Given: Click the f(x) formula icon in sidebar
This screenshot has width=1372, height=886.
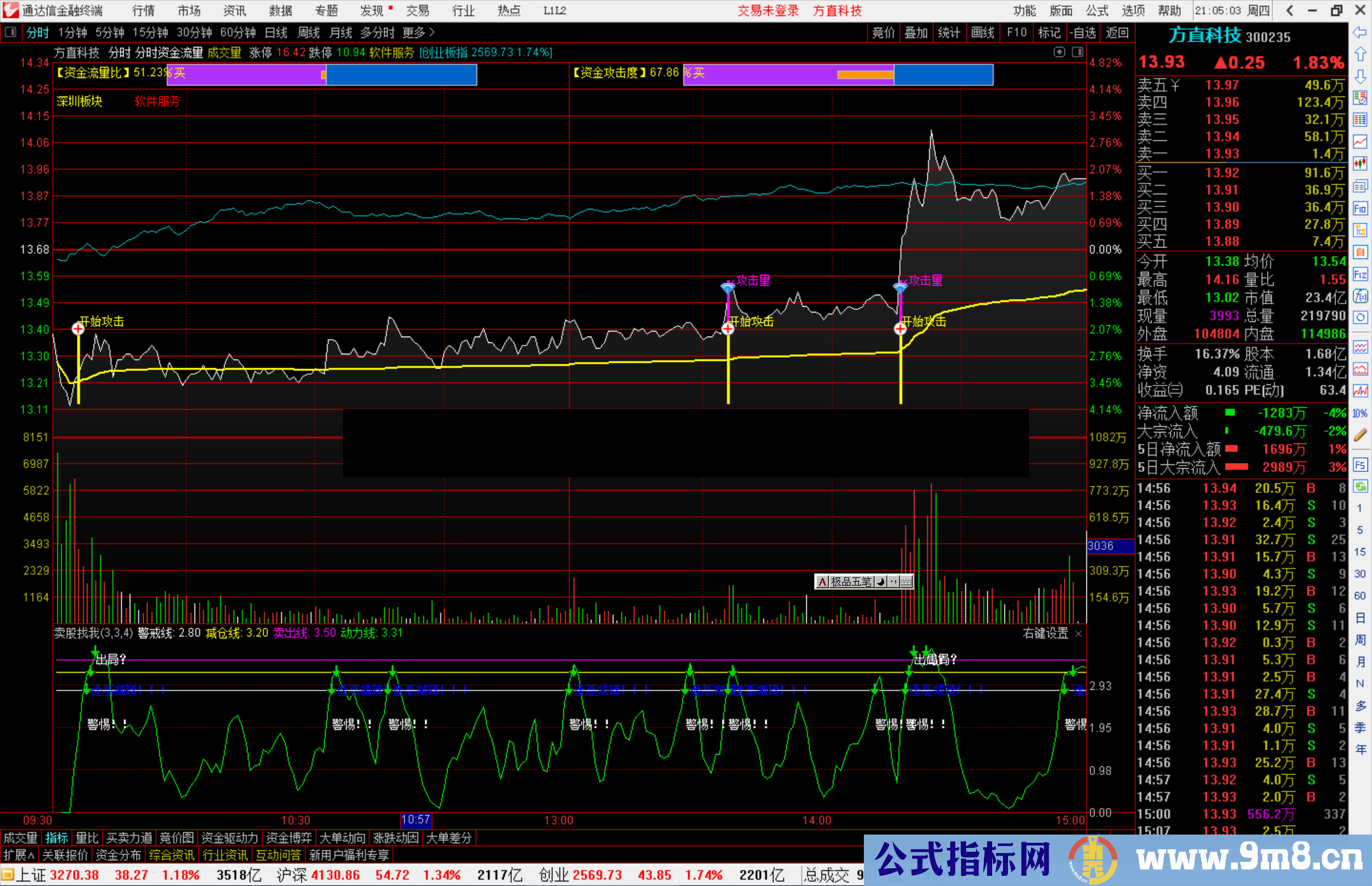Looking at the screenshot, I should 1360,296.
